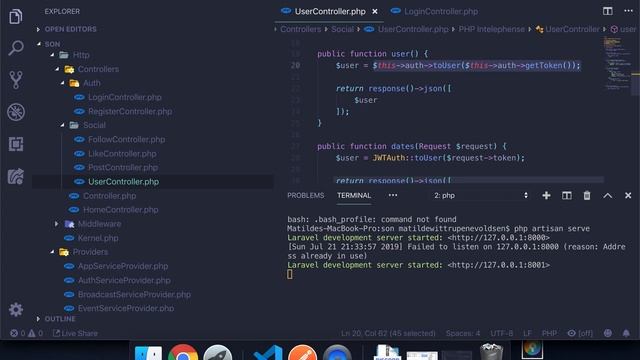Image resolution: width=640 pixels, height=360 pixels.
Task: Open the Extensions view
Action: 16,144
